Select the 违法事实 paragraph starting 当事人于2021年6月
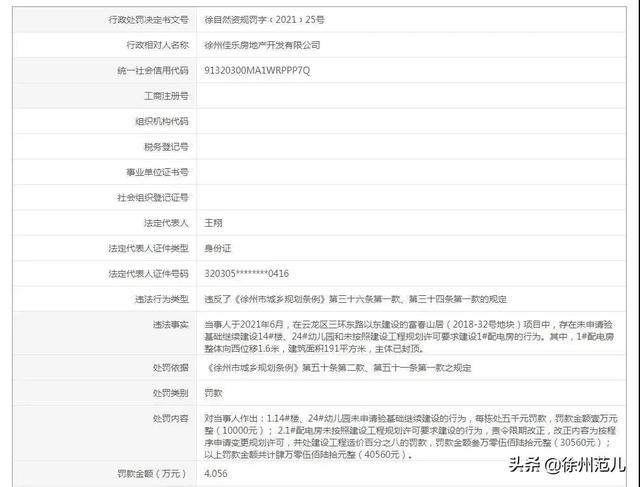 tap(409, 337)
